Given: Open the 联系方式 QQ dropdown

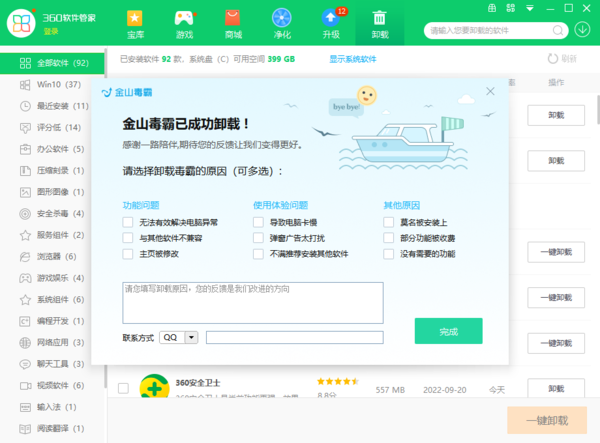Looking at the screenshot, I should [179, 337].
